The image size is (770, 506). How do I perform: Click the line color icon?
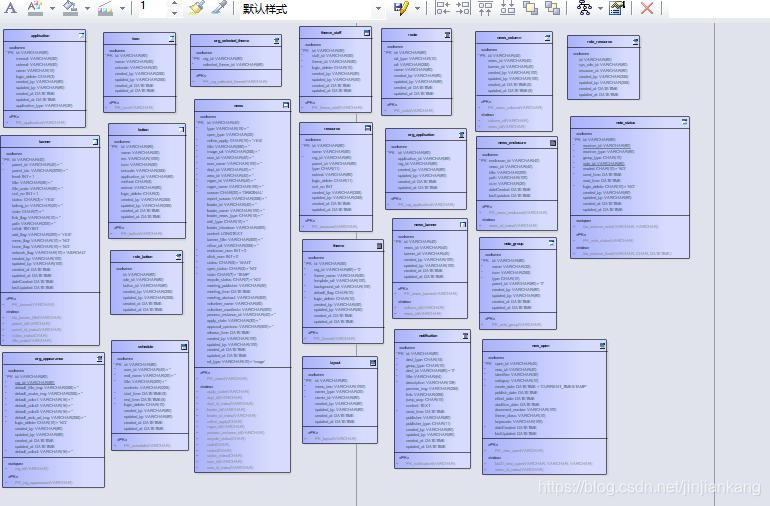tap(105, 7)
